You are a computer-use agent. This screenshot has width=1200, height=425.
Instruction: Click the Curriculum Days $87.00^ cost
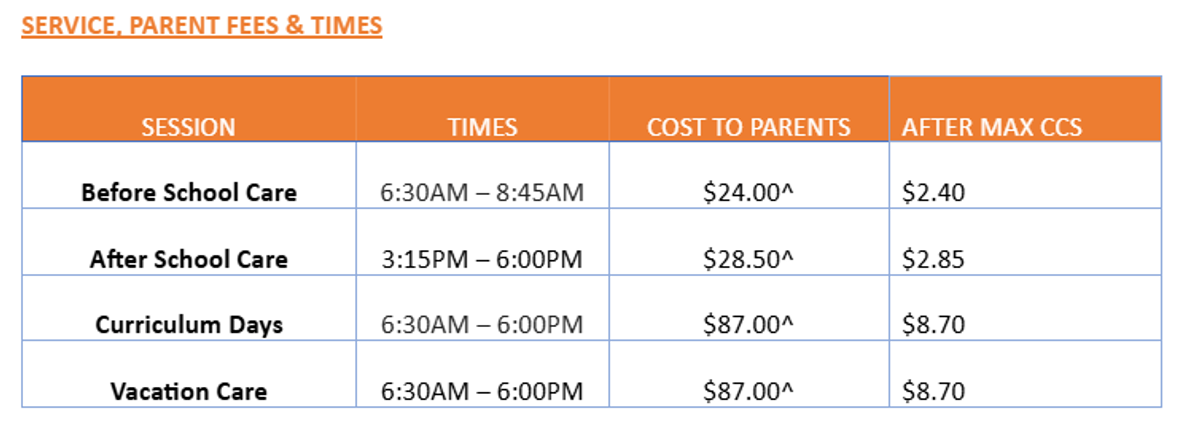(748, 325)
